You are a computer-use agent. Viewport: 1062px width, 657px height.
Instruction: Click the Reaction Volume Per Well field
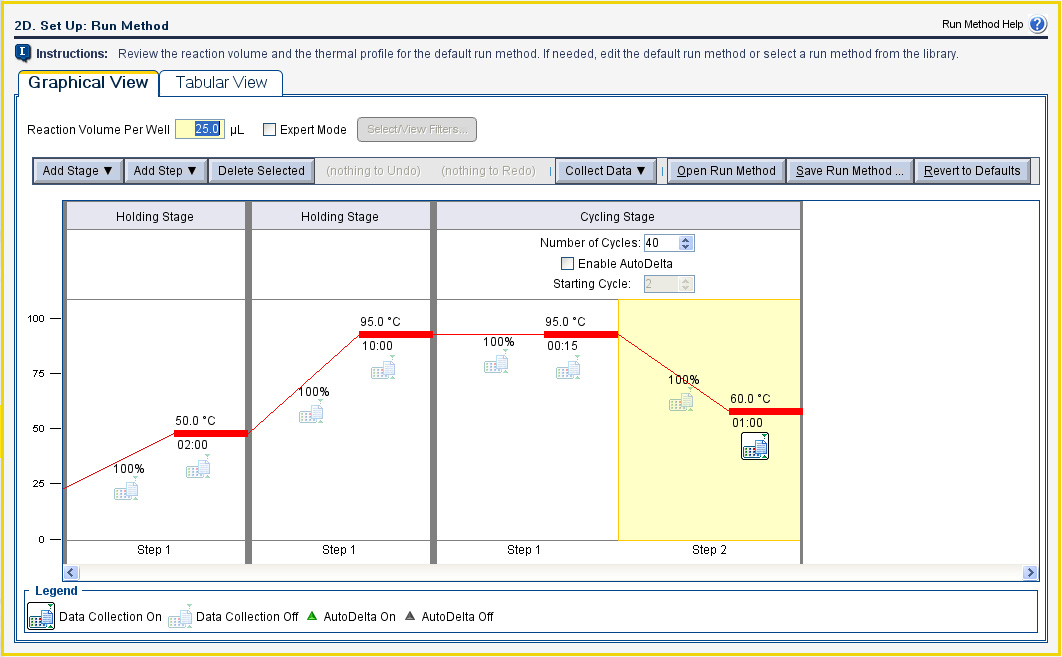pyautogui.click(x=199, y=130)
